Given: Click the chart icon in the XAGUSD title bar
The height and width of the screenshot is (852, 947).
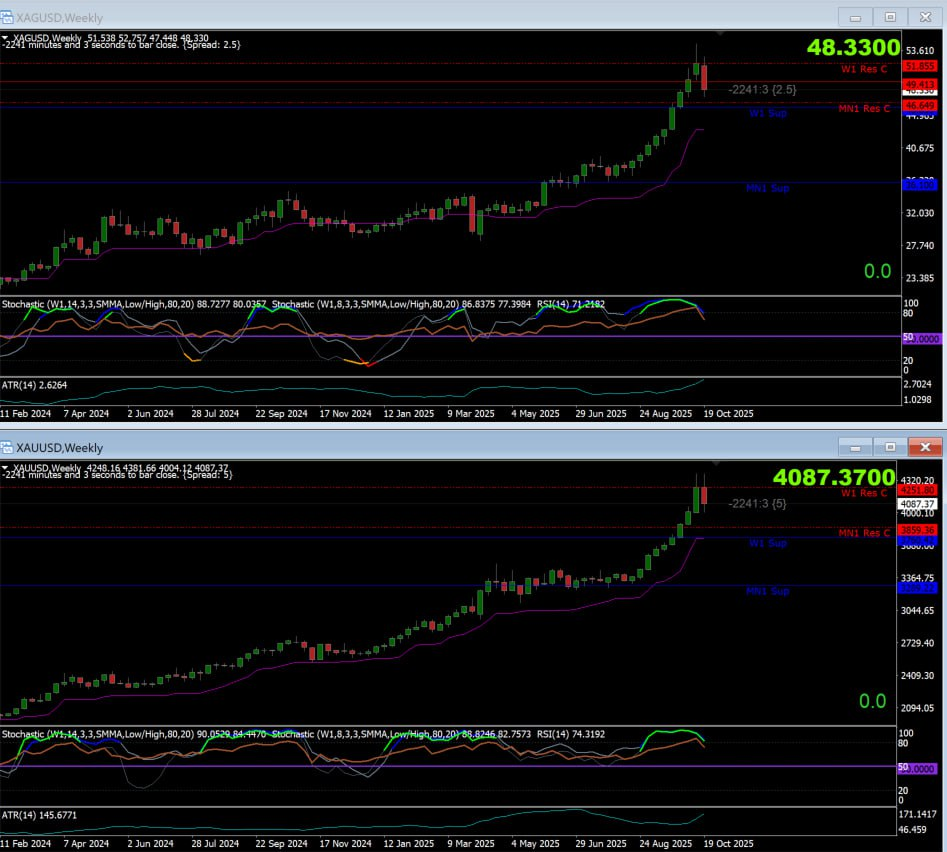Looking at the screenshot, I should pyautogui.click(x=7, y=18).
